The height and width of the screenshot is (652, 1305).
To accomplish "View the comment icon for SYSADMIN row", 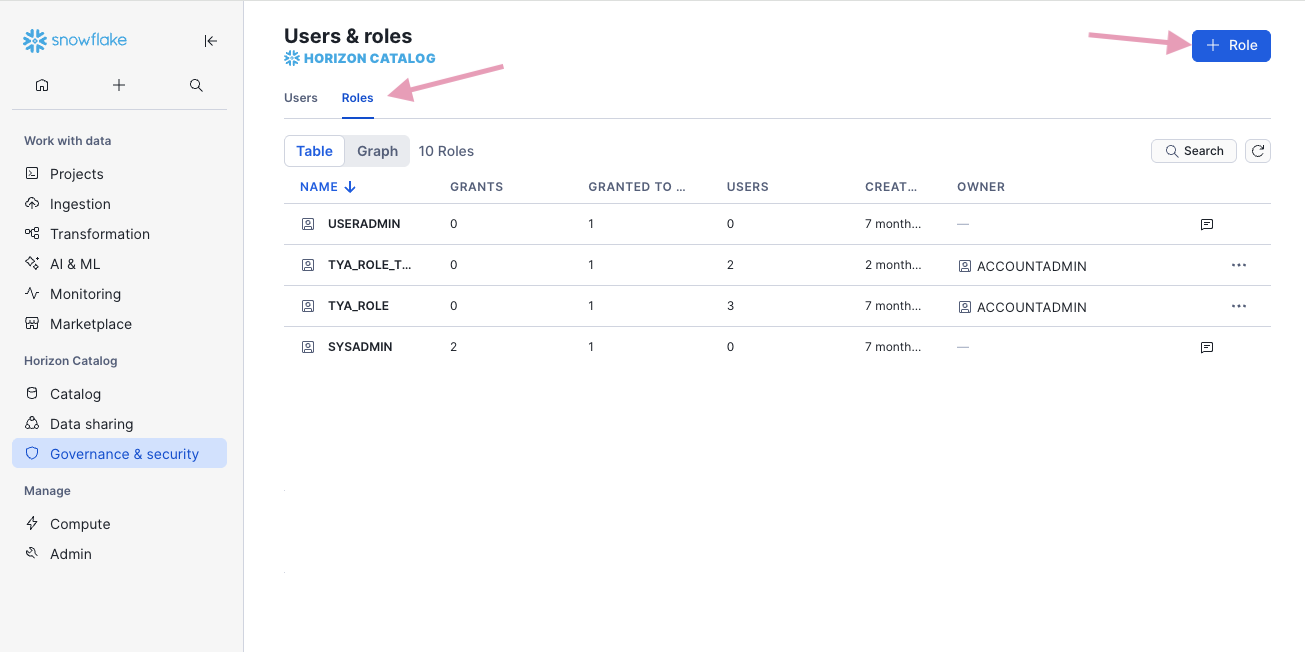I will (1206, 347).
